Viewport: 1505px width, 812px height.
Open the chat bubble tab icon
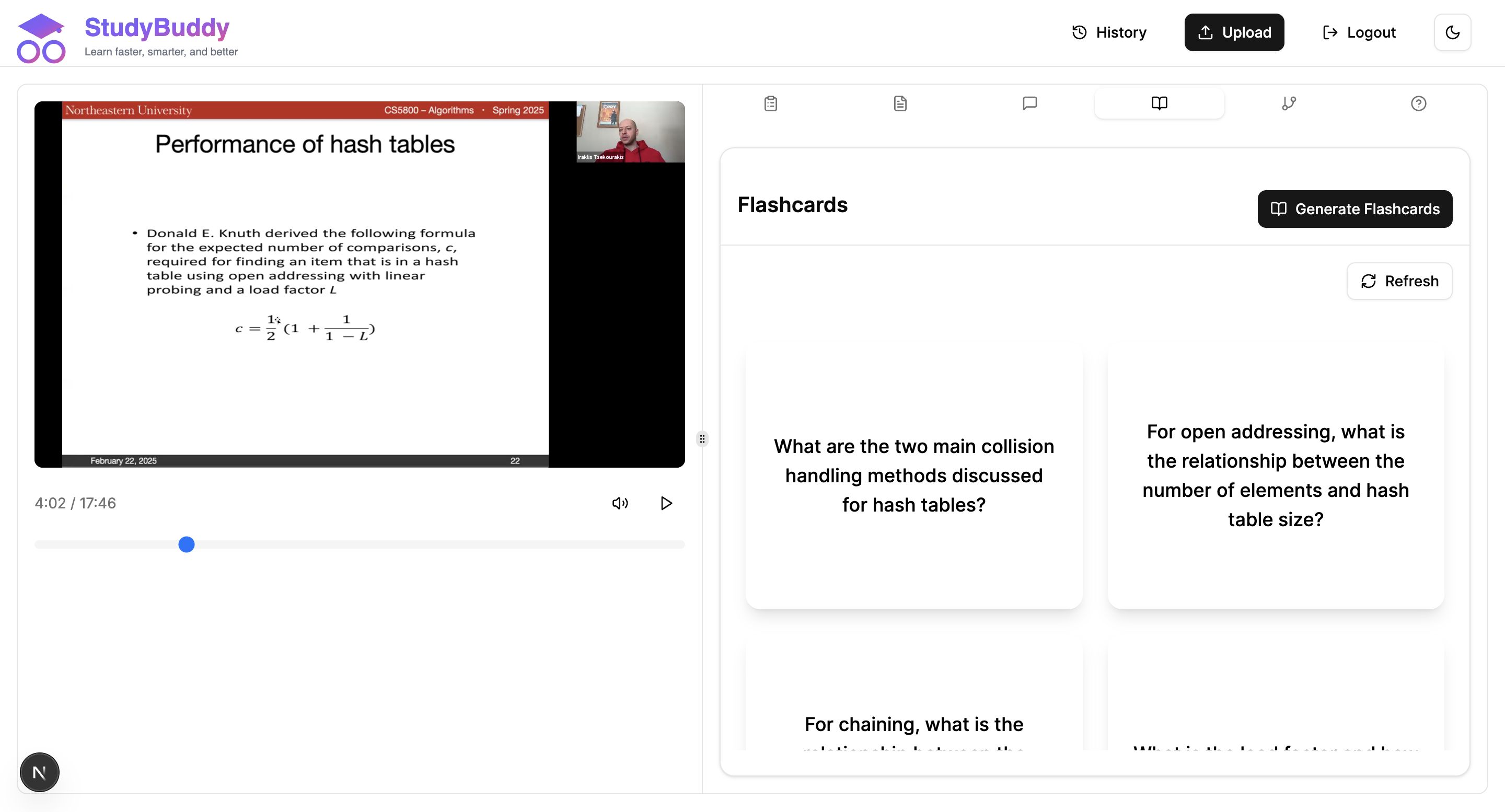coord(1029,103)
